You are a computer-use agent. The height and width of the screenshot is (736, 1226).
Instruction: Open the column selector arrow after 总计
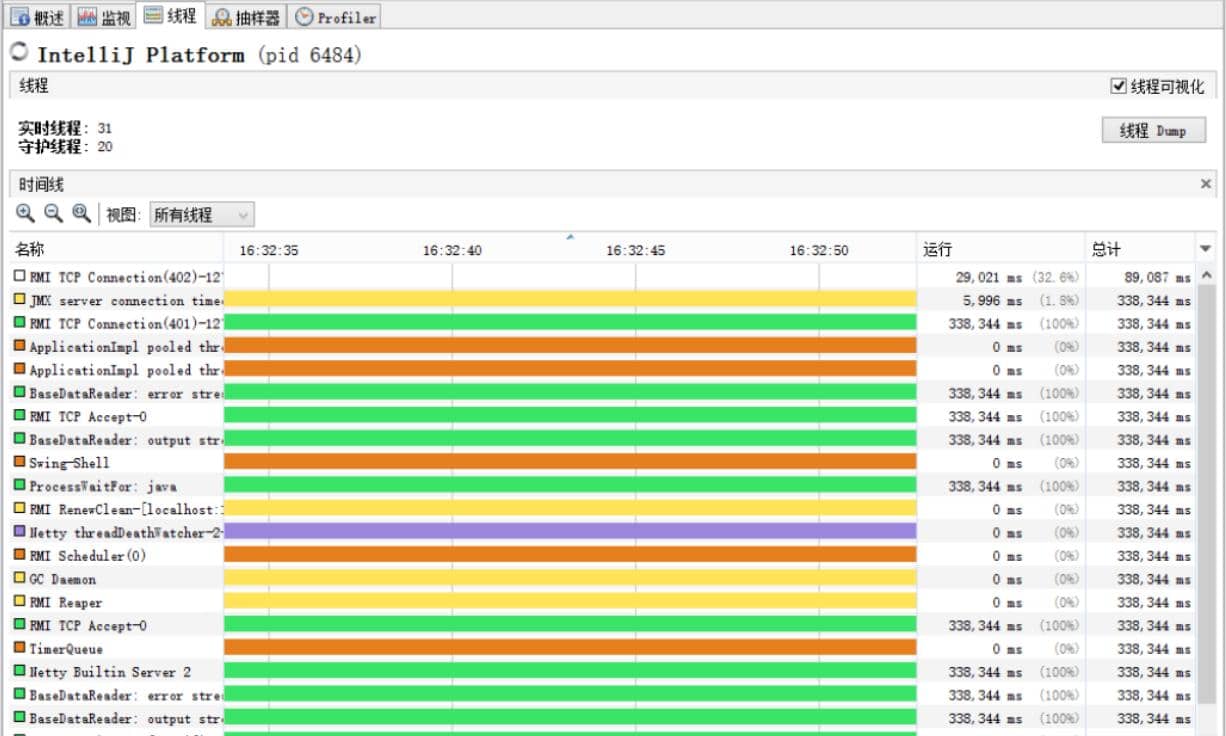(1205, 249)
